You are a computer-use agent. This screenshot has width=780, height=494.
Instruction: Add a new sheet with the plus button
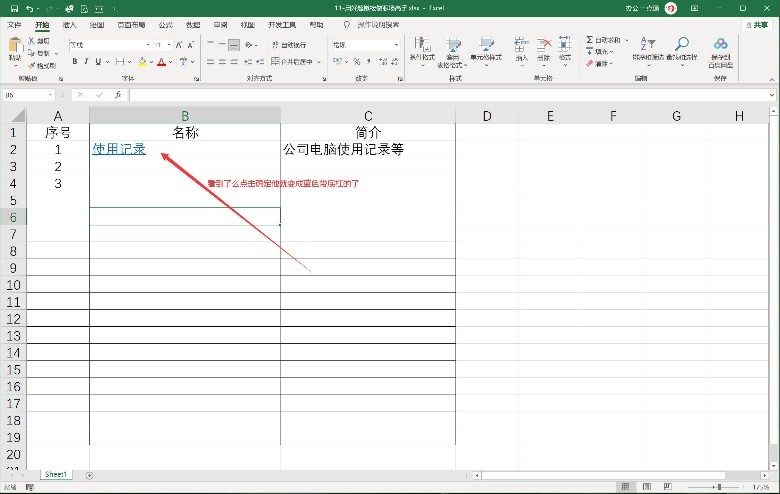pyautogui.click(x=90, y=476)
